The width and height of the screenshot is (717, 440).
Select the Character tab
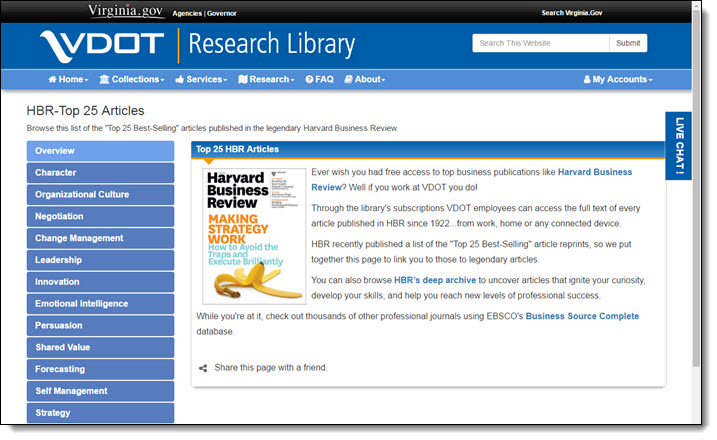(x=101, y=173)
